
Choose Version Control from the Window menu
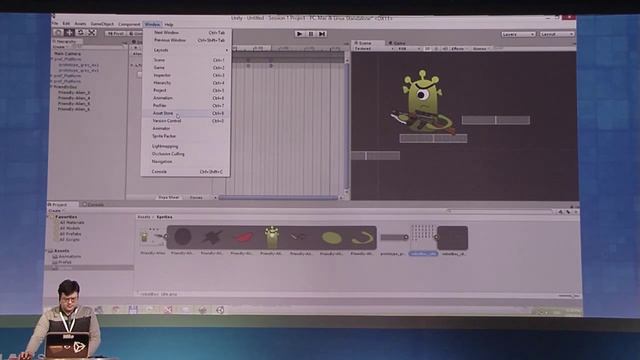click(186, 121)
